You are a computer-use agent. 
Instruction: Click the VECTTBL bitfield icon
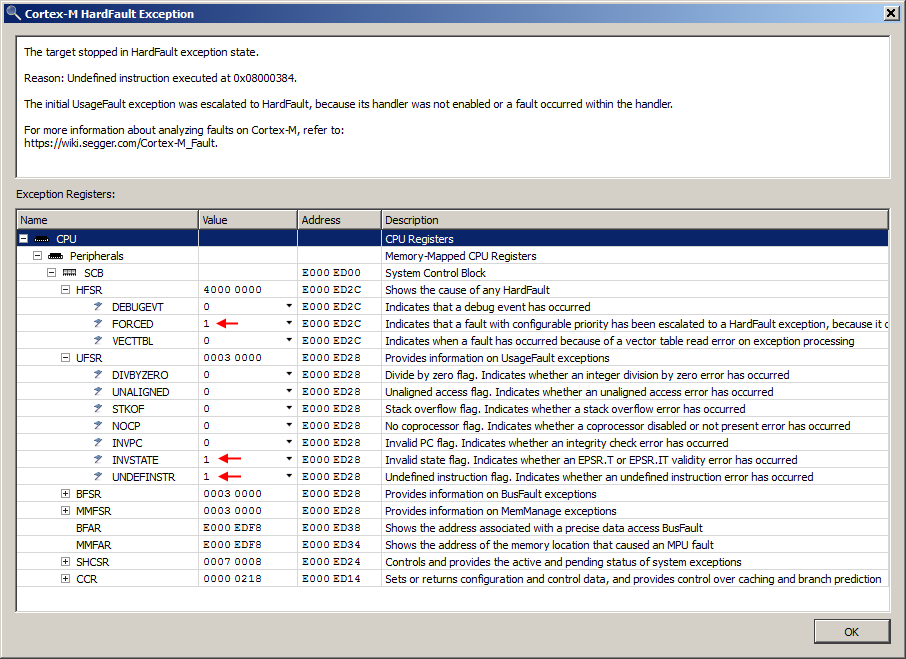click(x=97, y=341)
